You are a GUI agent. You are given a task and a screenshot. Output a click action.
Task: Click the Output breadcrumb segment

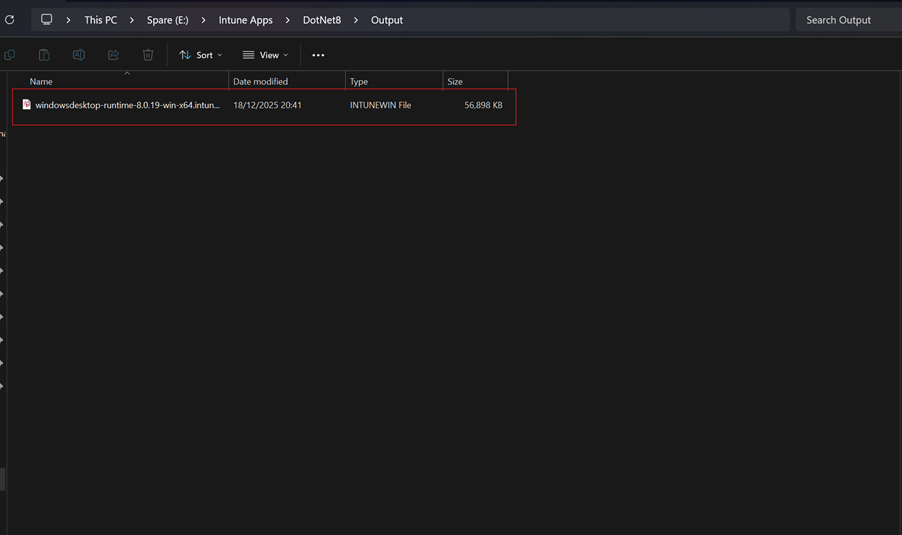coord(387,20)
